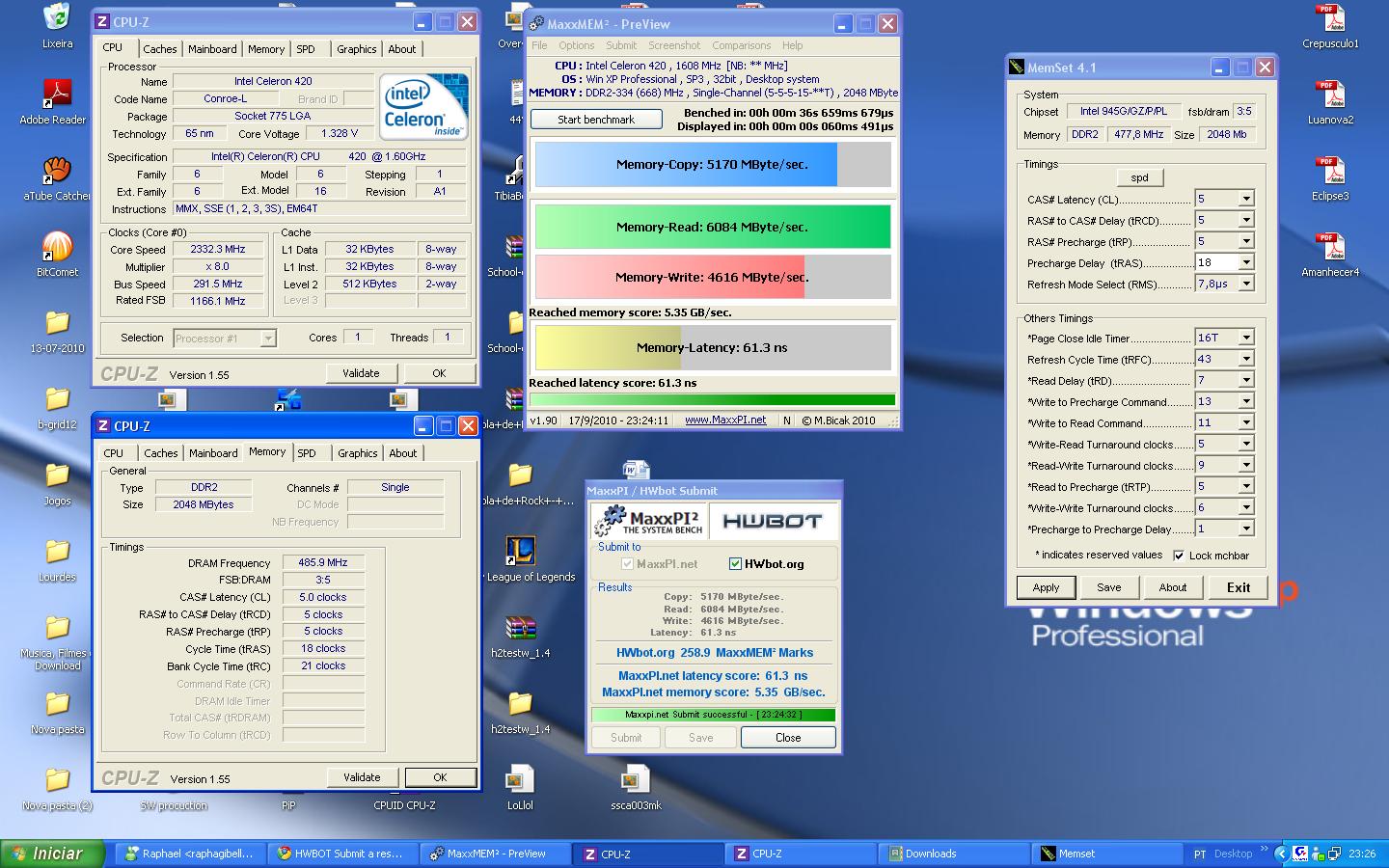Open Options menu in MaxxMEM

[x=576, y=45]
